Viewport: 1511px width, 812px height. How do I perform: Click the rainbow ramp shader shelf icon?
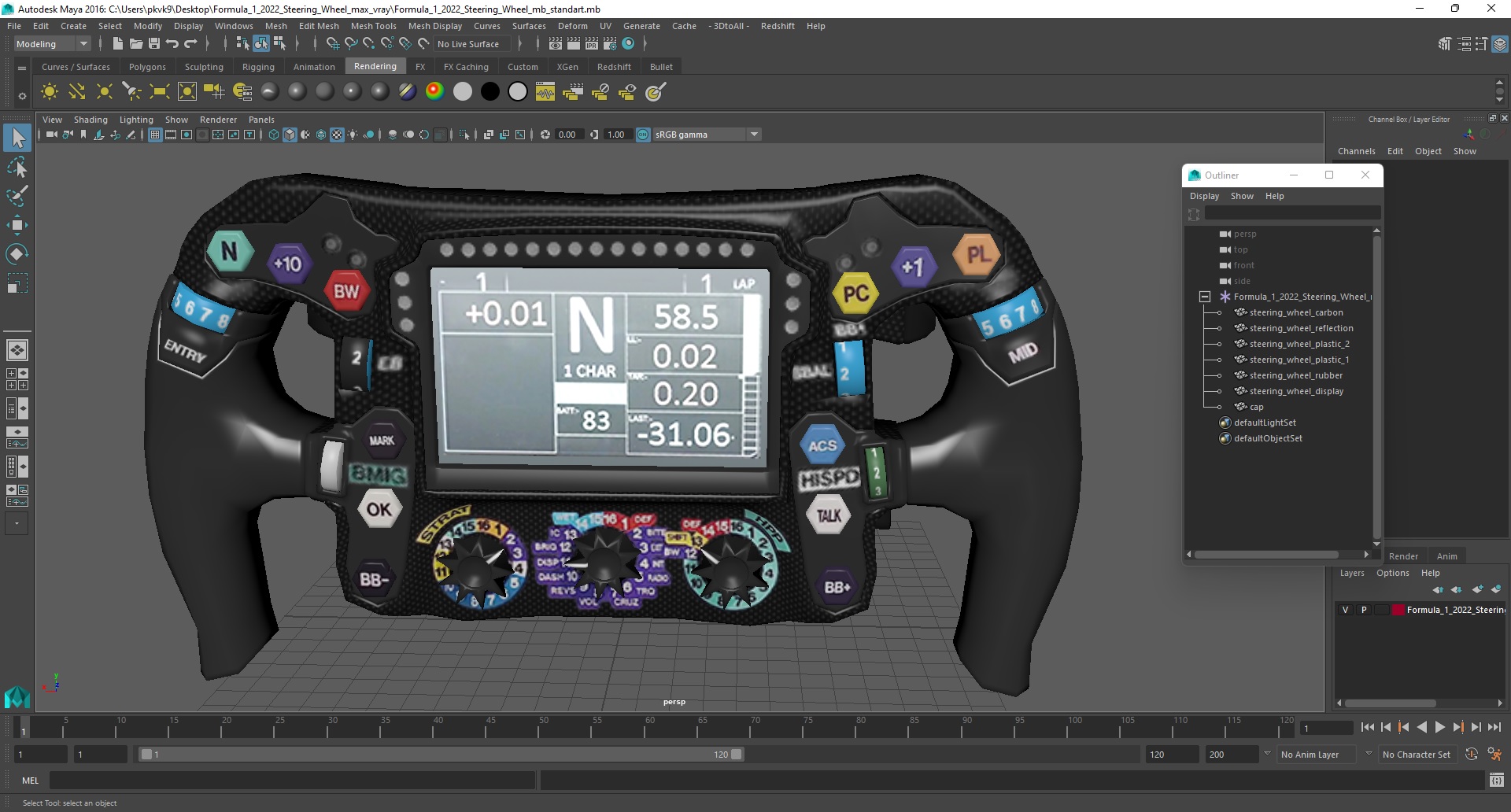[434, 92]
